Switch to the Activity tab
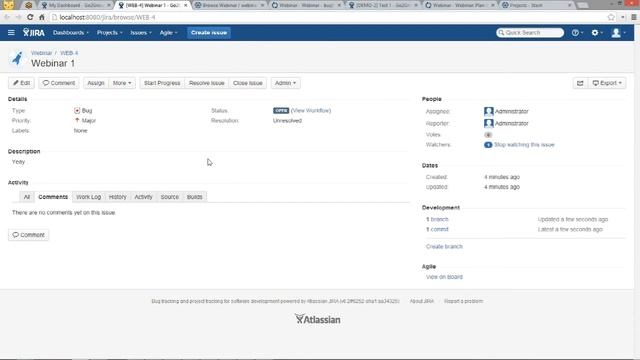The width and height of the screenshot is (640, 360). point(143,197)
